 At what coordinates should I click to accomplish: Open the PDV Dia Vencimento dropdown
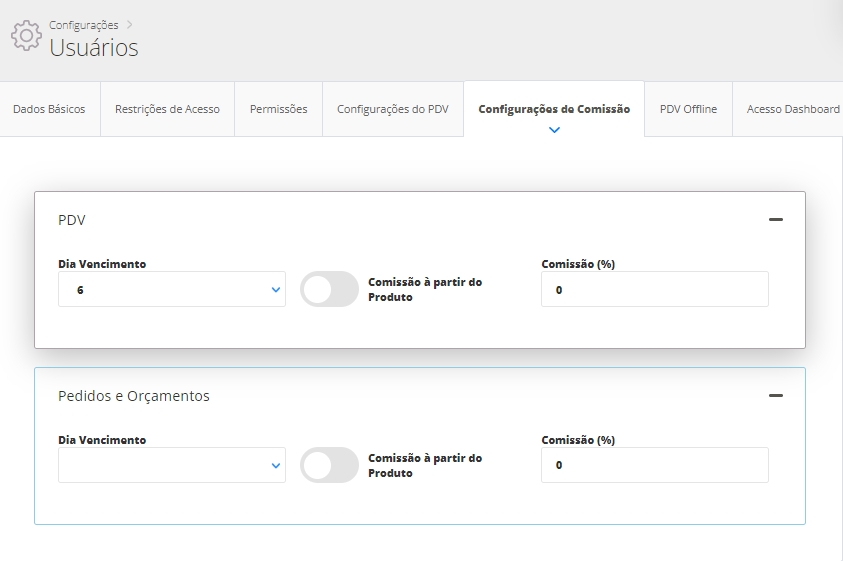click(x=172, y=289)
